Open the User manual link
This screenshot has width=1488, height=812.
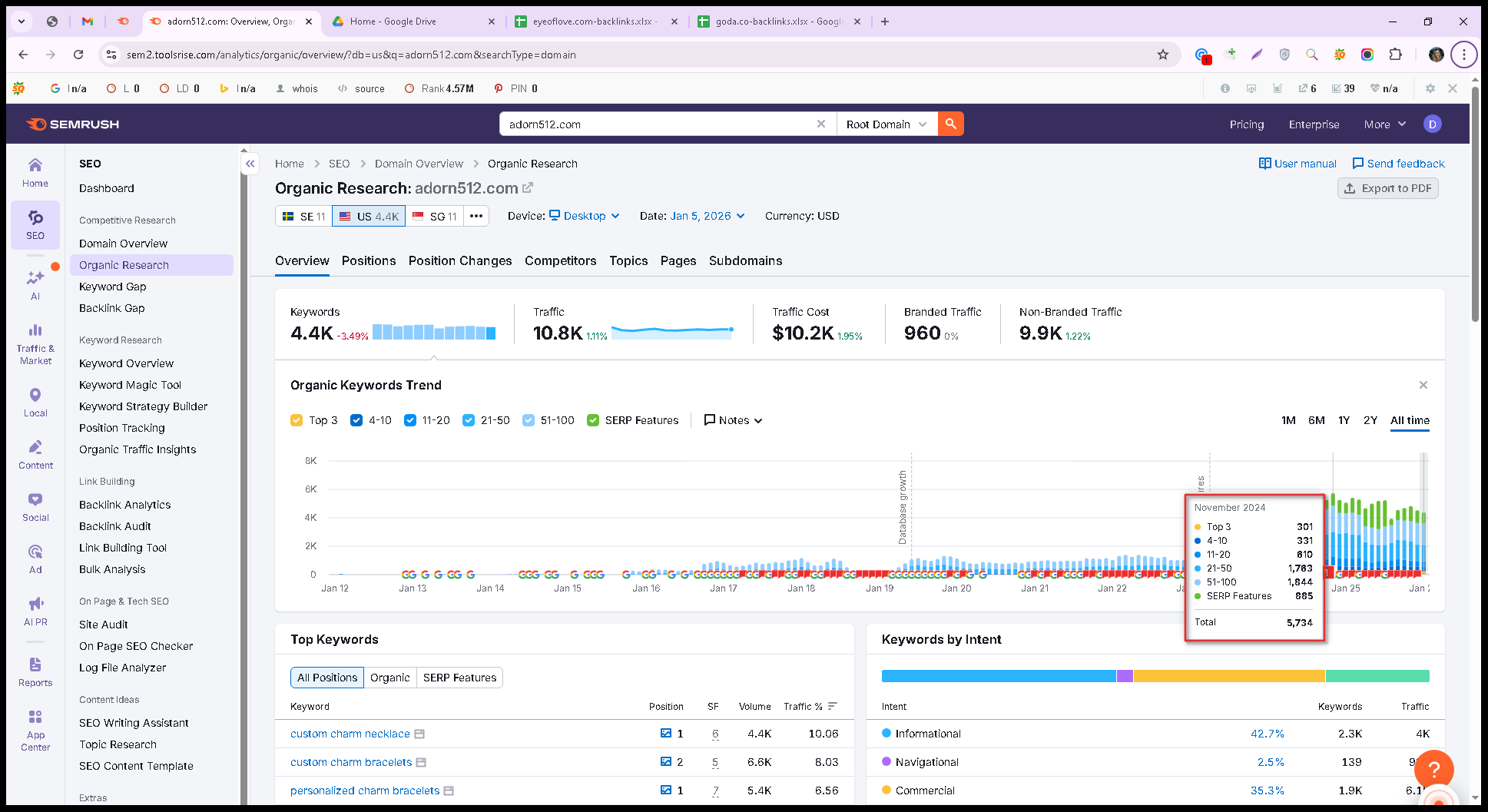pos(1297,164)
